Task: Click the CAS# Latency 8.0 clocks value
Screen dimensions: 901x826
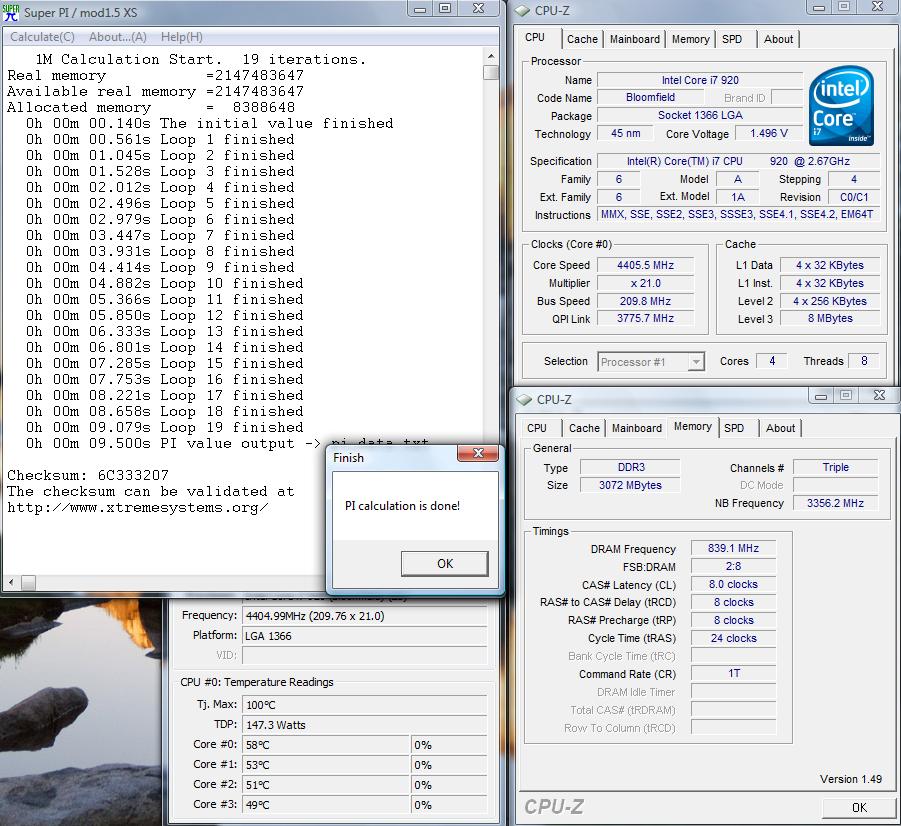Action: tap(733, 584)
